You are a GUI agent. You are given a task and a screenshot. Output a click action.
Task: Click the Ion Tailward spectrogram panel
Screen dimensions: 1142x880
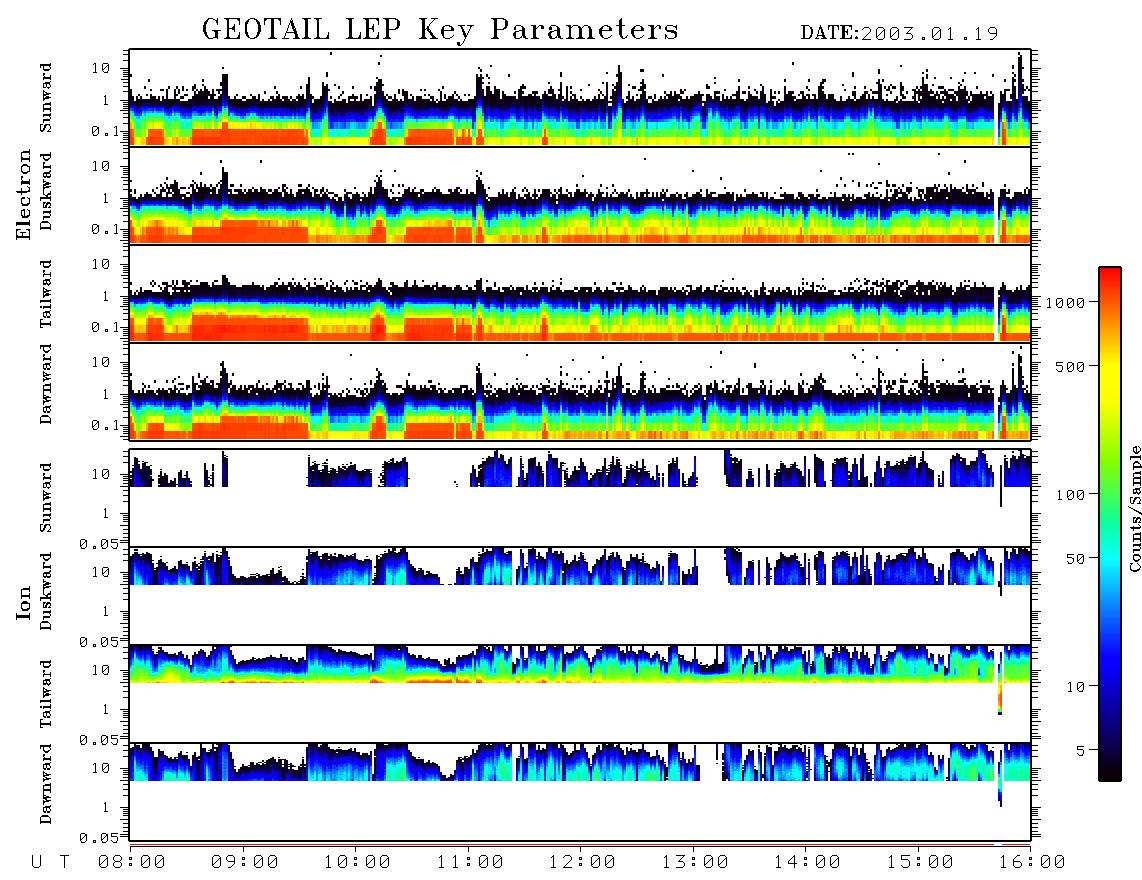coord(580,694)
